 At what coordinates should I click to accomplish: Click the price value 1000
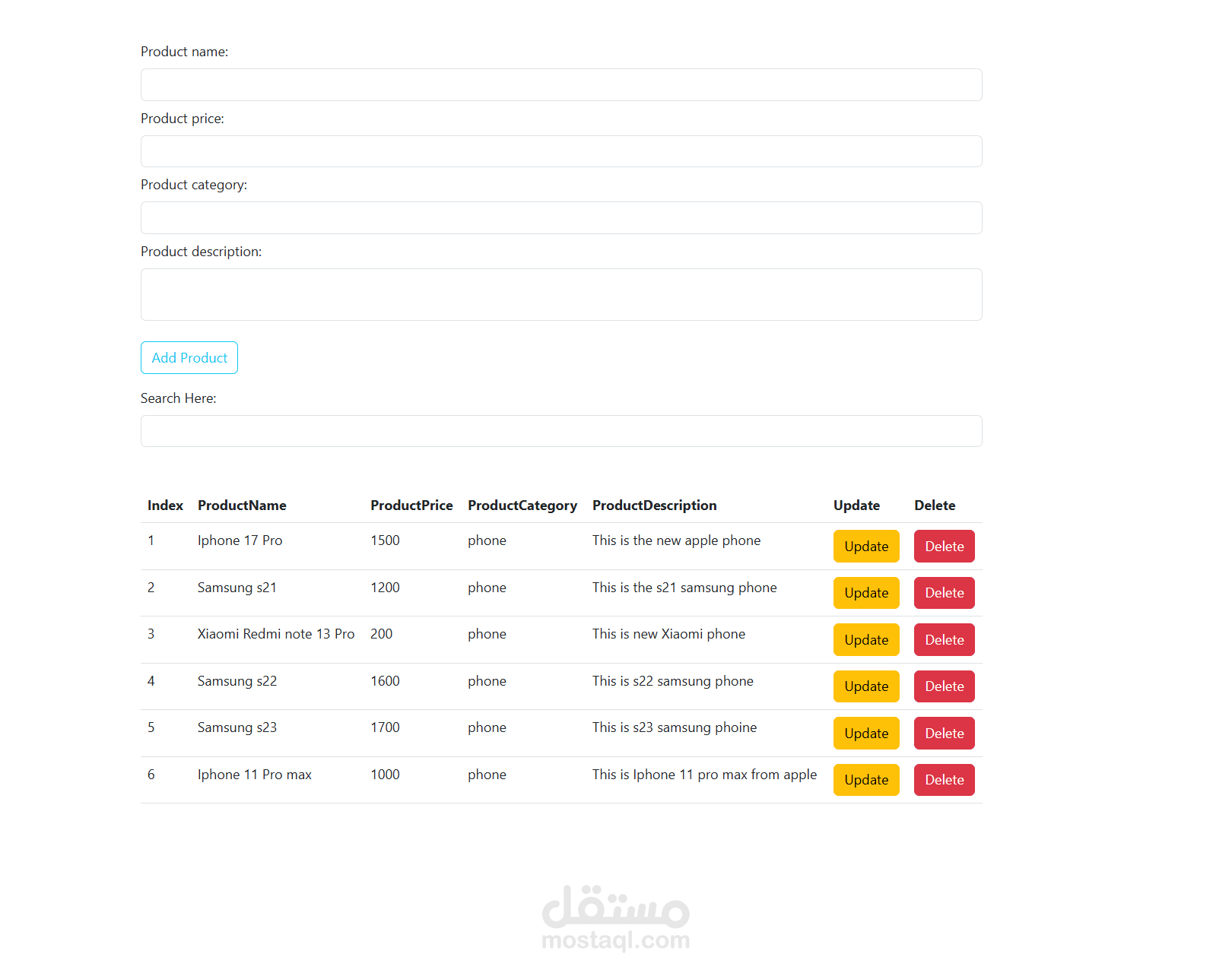pos(385,775)
